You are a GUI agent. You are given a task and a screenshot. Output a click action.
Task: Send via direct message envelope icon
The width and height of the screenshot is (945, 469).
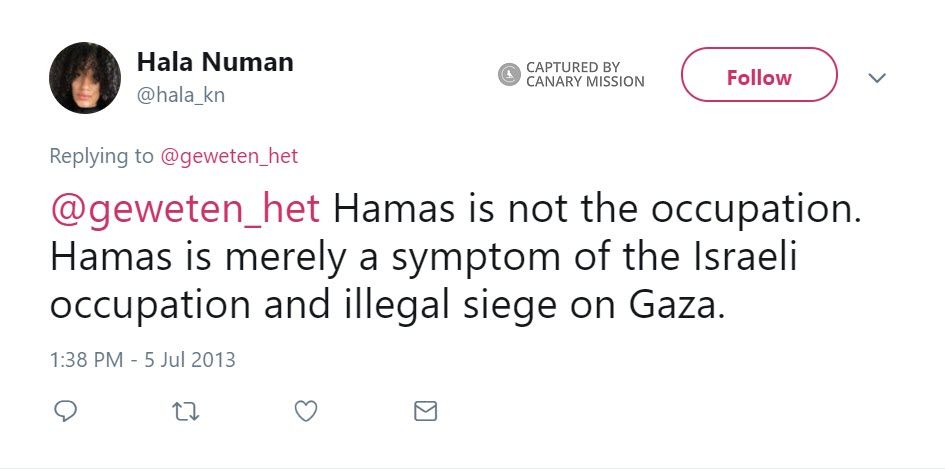pos(426,410)
